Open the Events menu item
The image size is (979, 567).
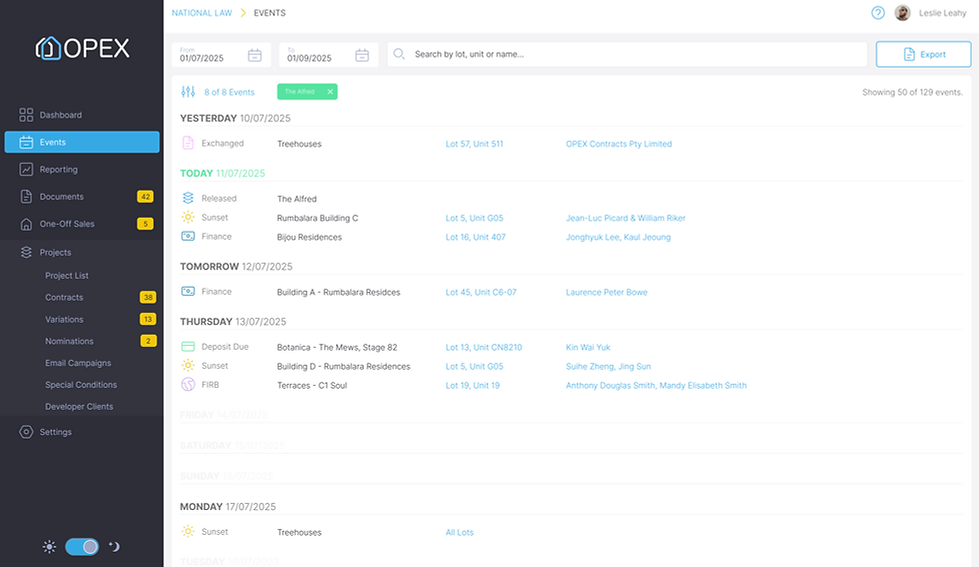tap(82, 142)
